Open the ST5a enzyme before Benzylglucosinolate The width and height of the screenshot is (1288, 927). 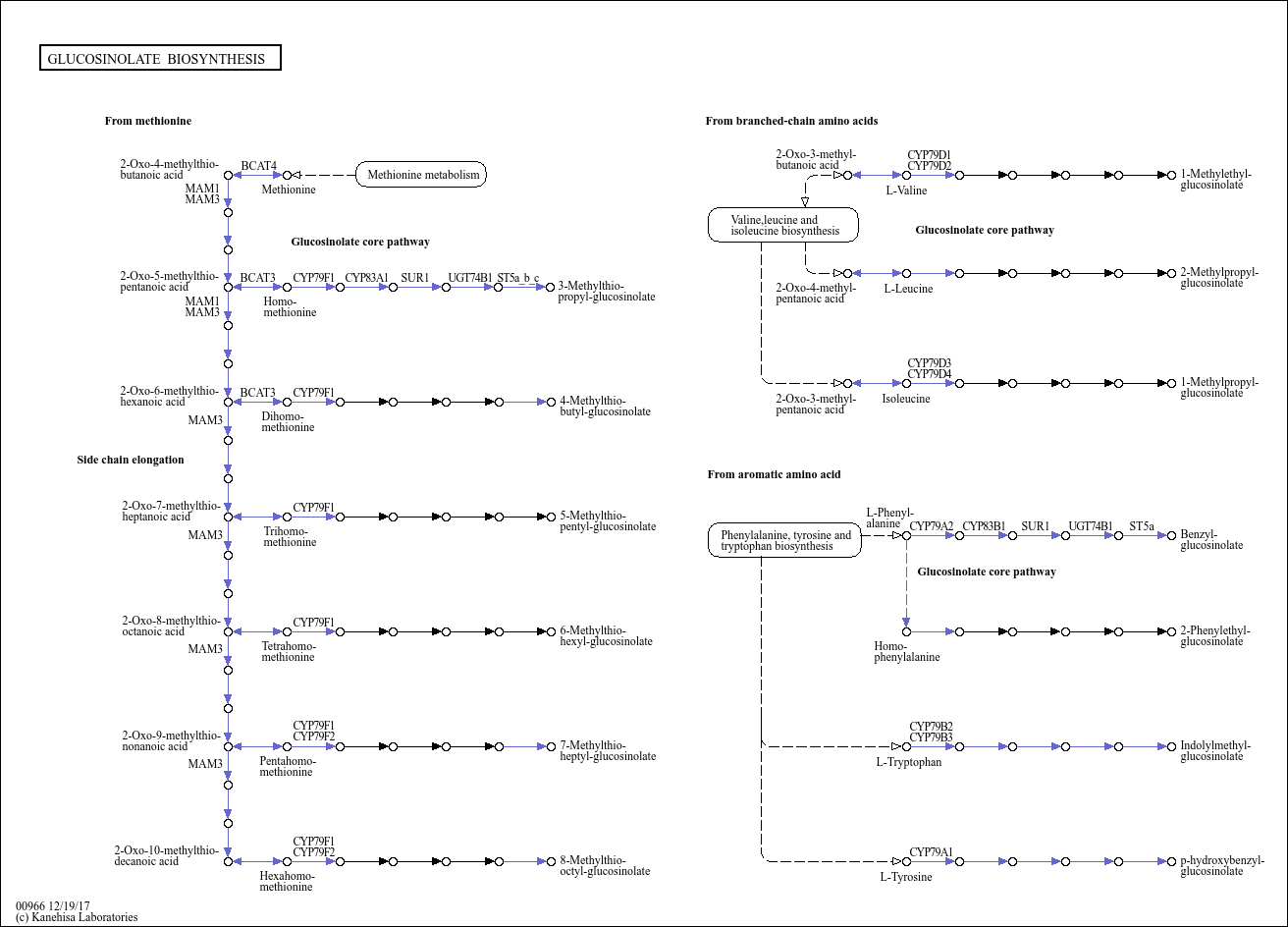[1142, 526]
